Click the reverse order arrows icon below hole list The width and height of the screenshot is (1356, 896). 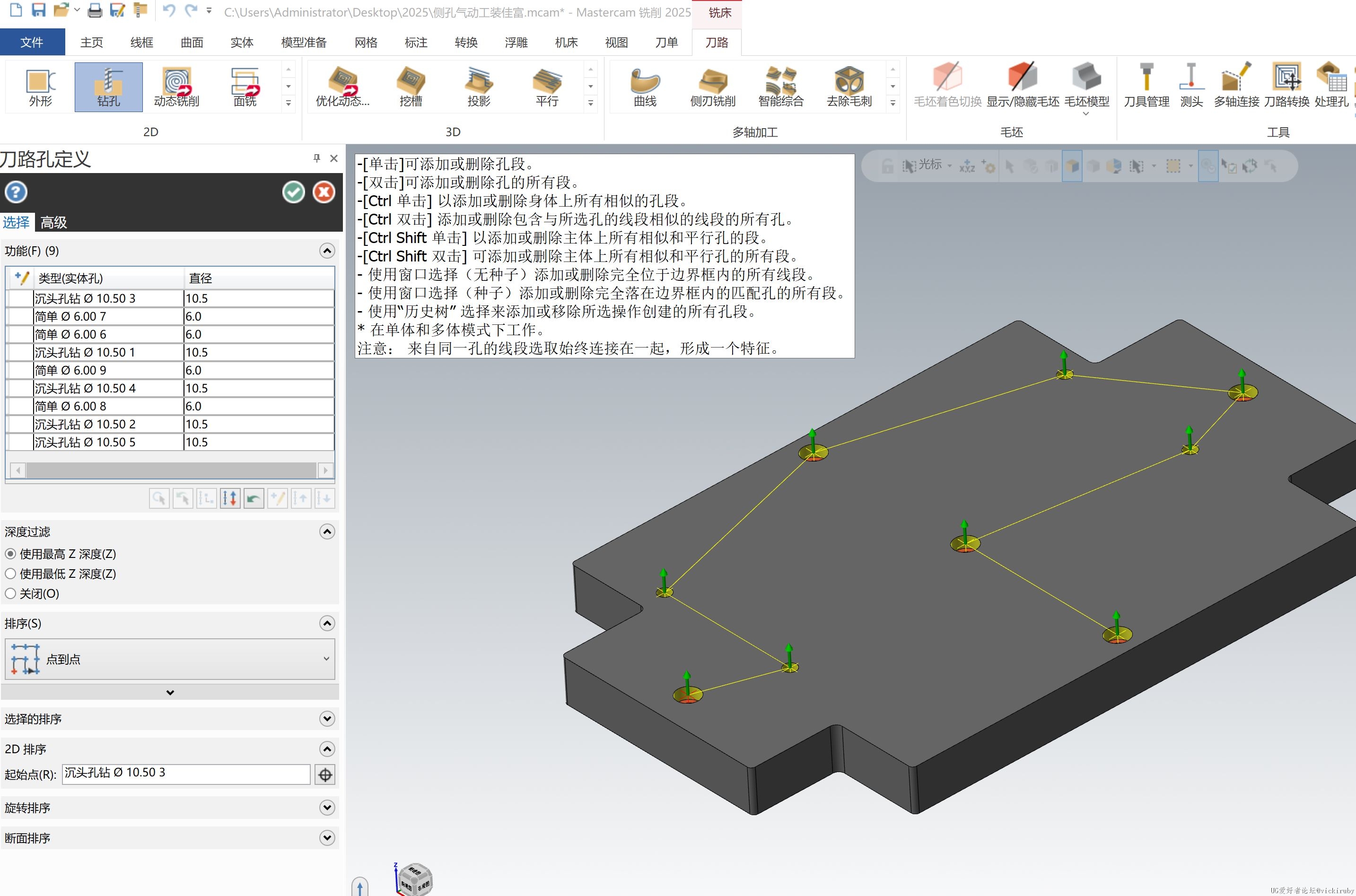pyautogui.click(x=230, y=498)
